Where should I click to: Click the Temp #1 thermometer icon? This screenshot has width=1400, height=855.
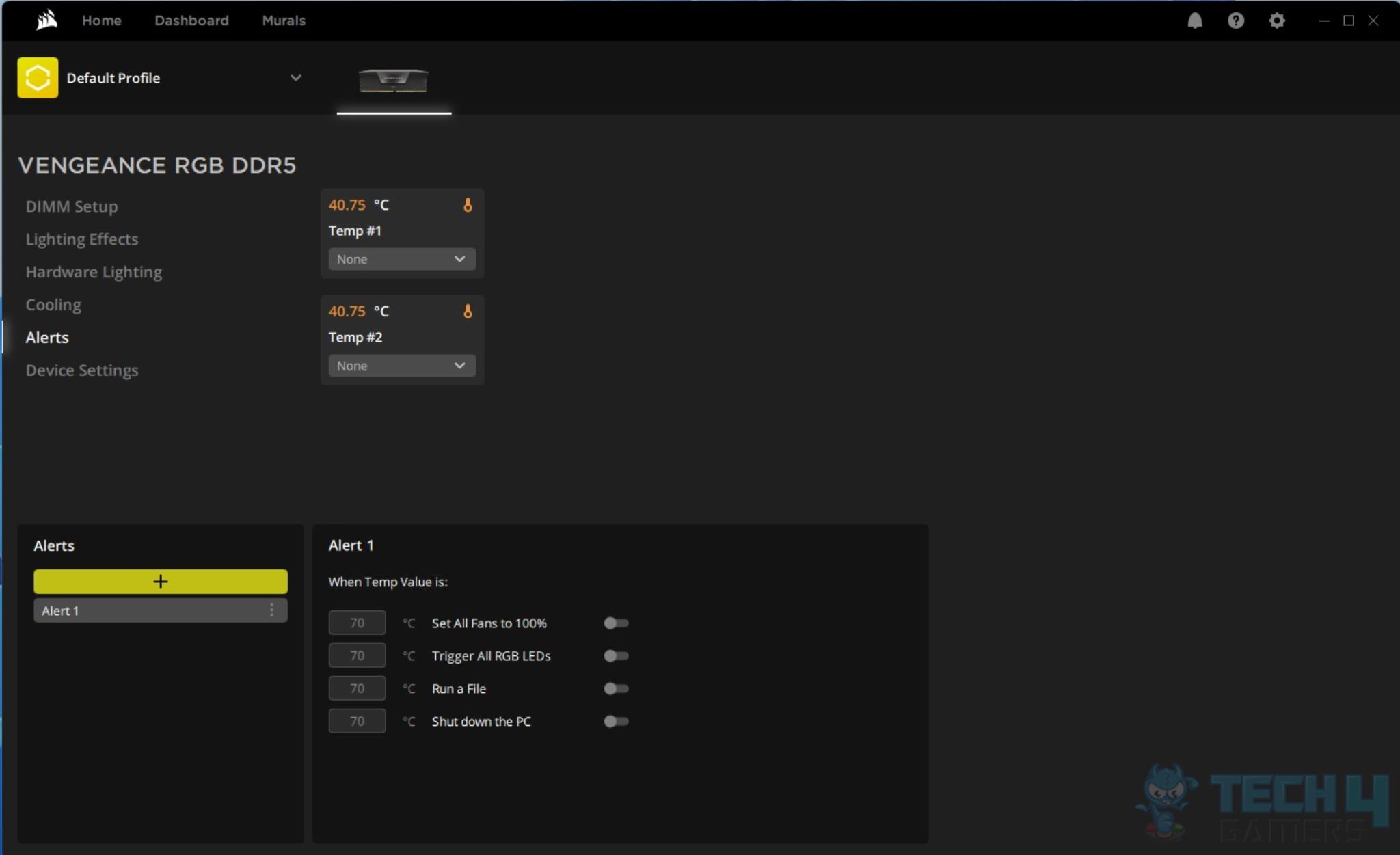click(468, 205)
